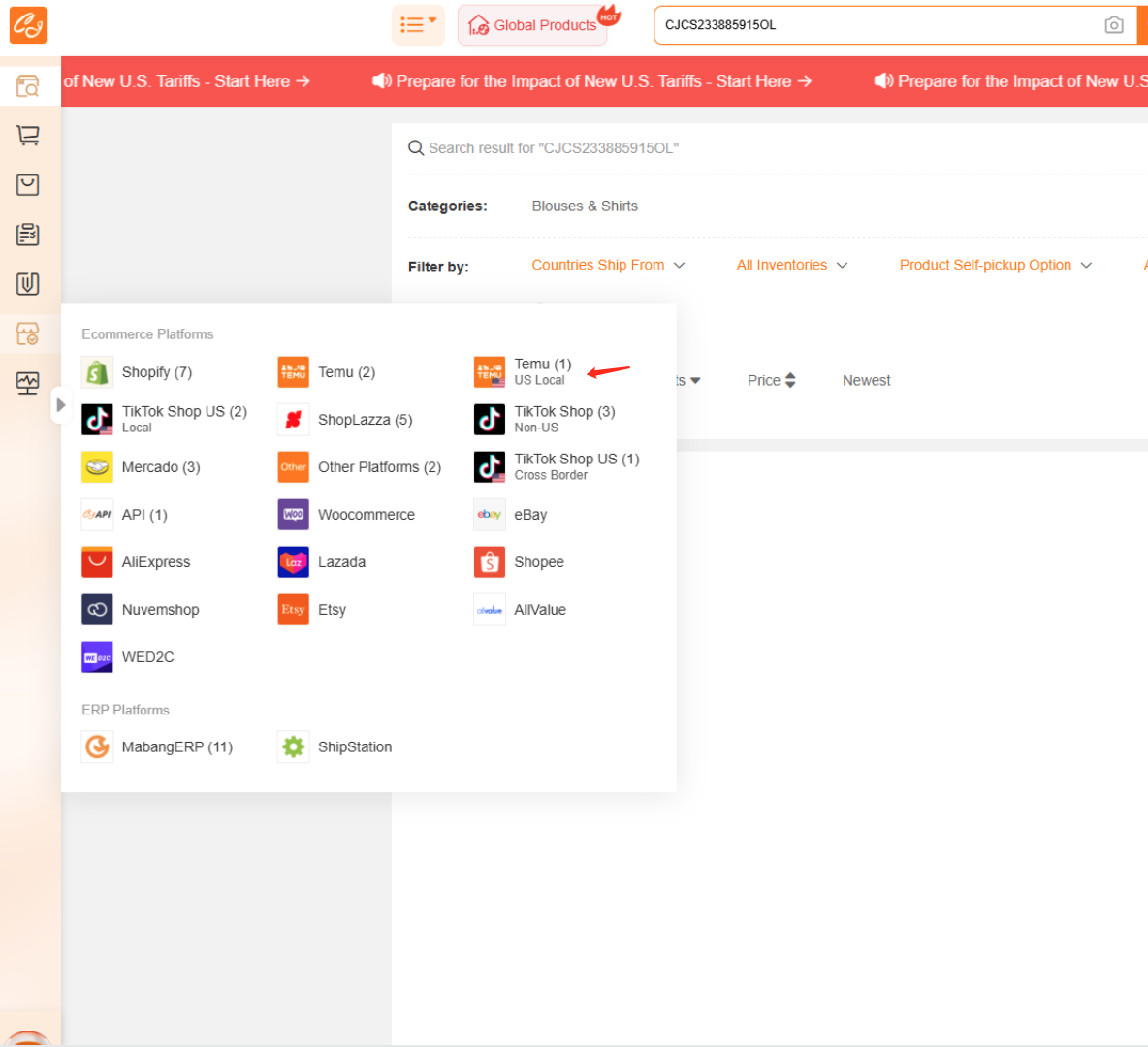Open the analytics monitor sidebar icon
Screen dimensions: 1148x1047
[28, 383]
